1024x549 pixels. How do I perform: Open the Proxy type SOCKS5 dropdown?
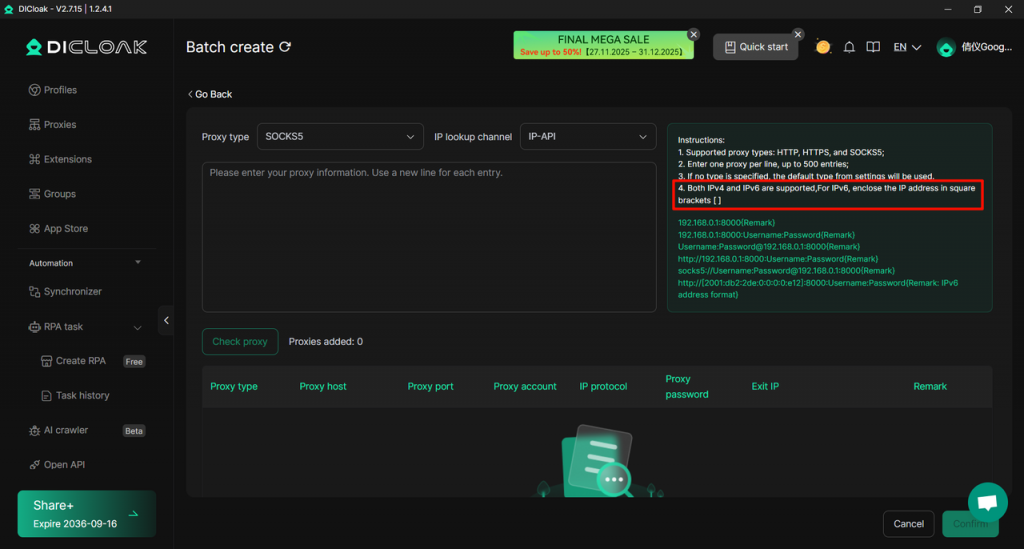(340, 137)
